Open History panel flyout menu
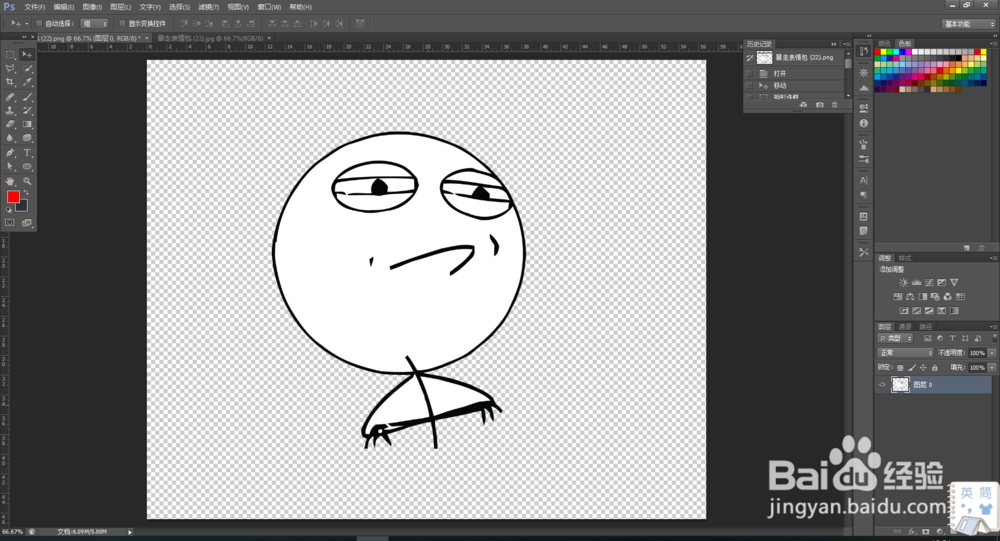The image size is (1000, 541). 847,44
